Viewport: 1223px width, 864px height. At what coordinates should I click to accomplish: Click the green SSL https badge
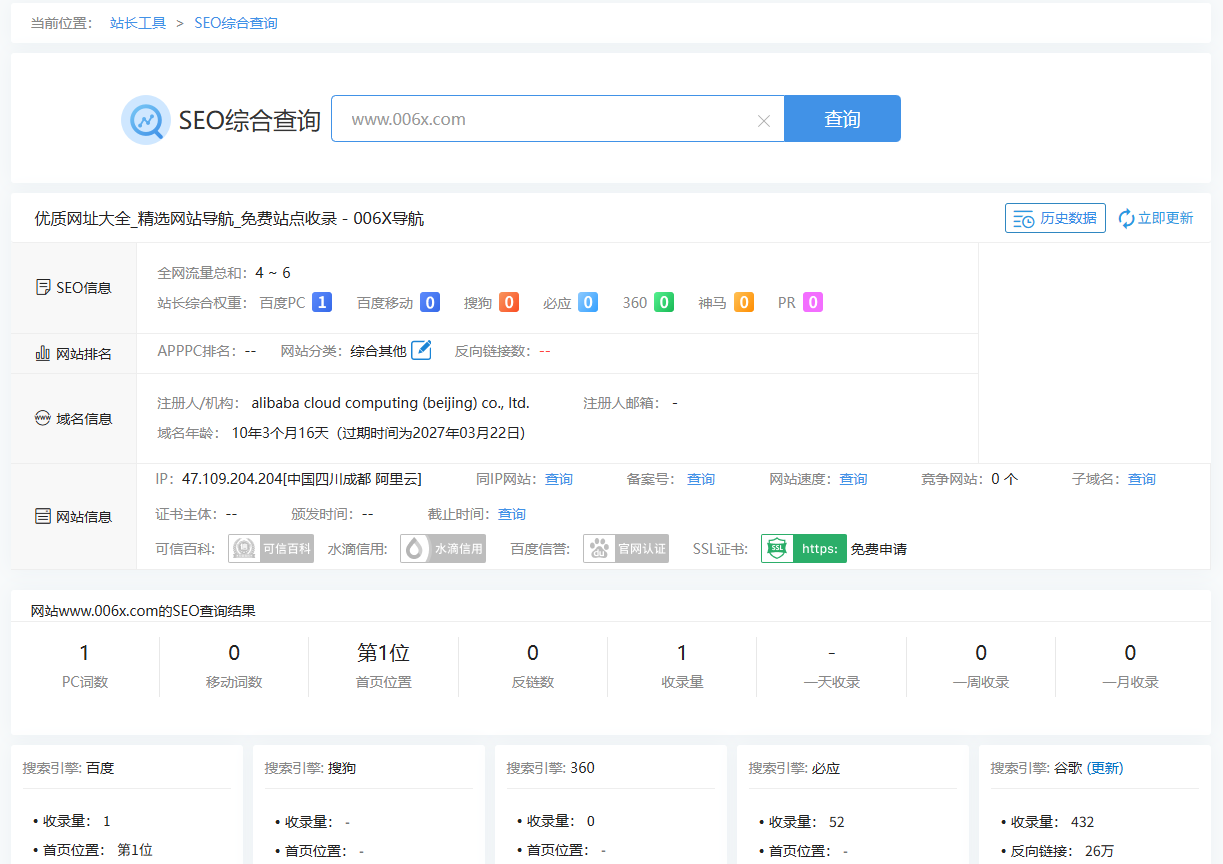coord(804,548)
